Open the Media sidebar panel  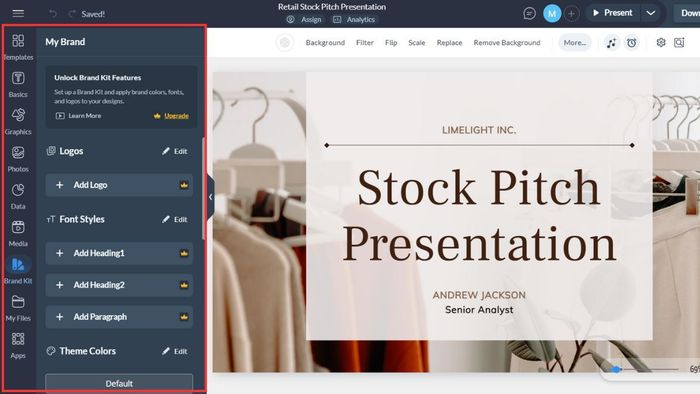18,234
